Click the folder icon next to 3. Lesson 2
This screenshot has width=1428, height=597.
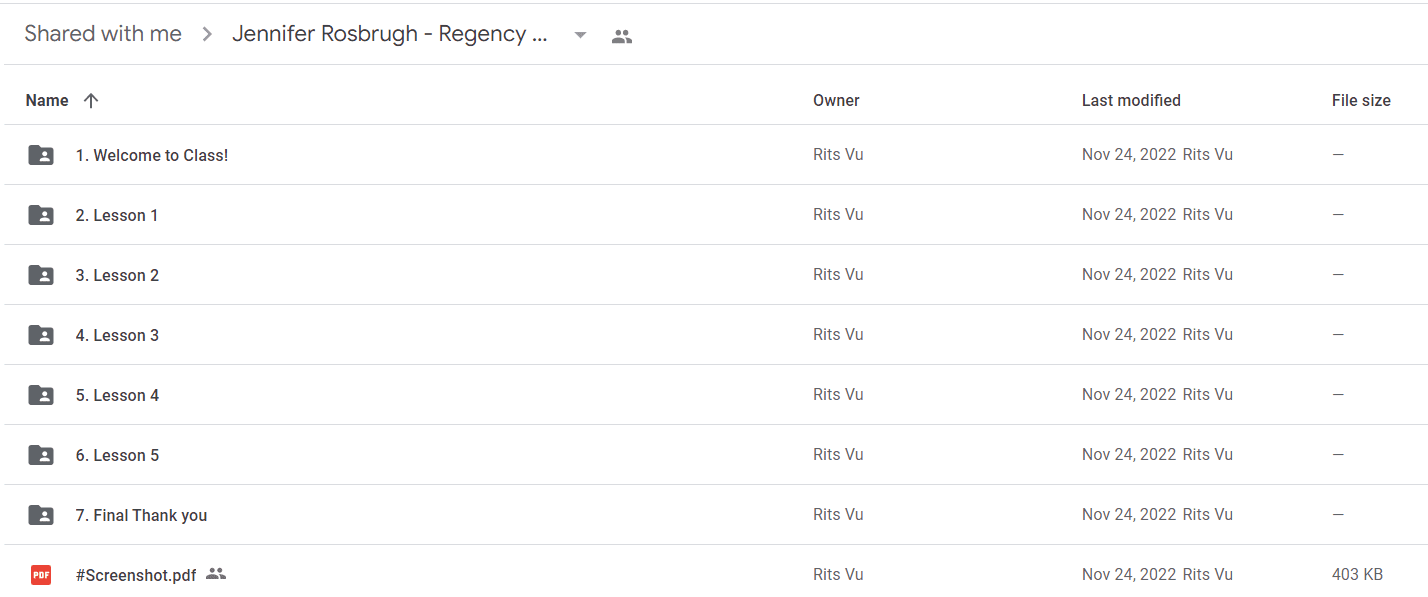pos(41,275)
